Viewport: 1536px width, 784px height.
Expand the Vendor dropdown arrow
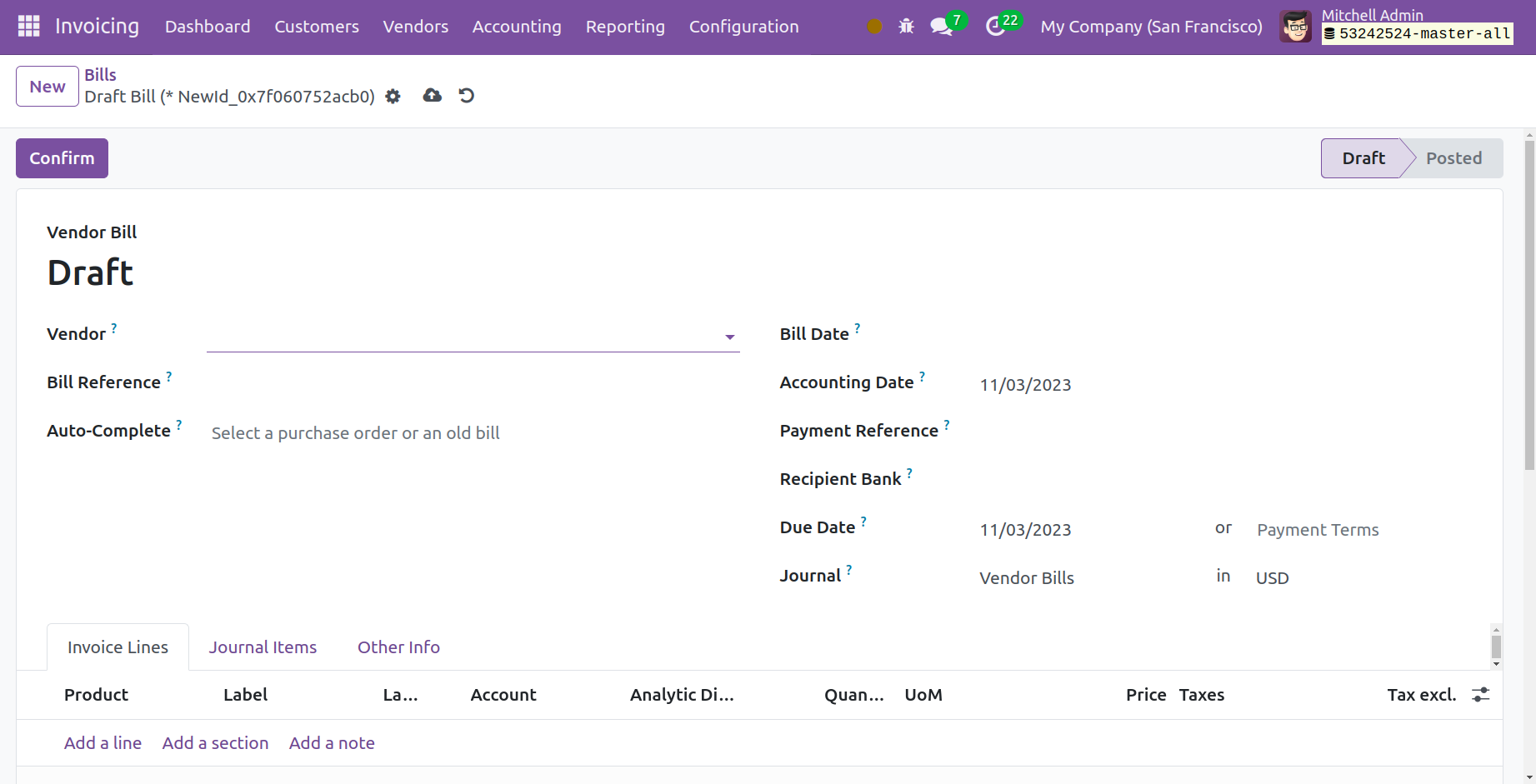point(729,337)
